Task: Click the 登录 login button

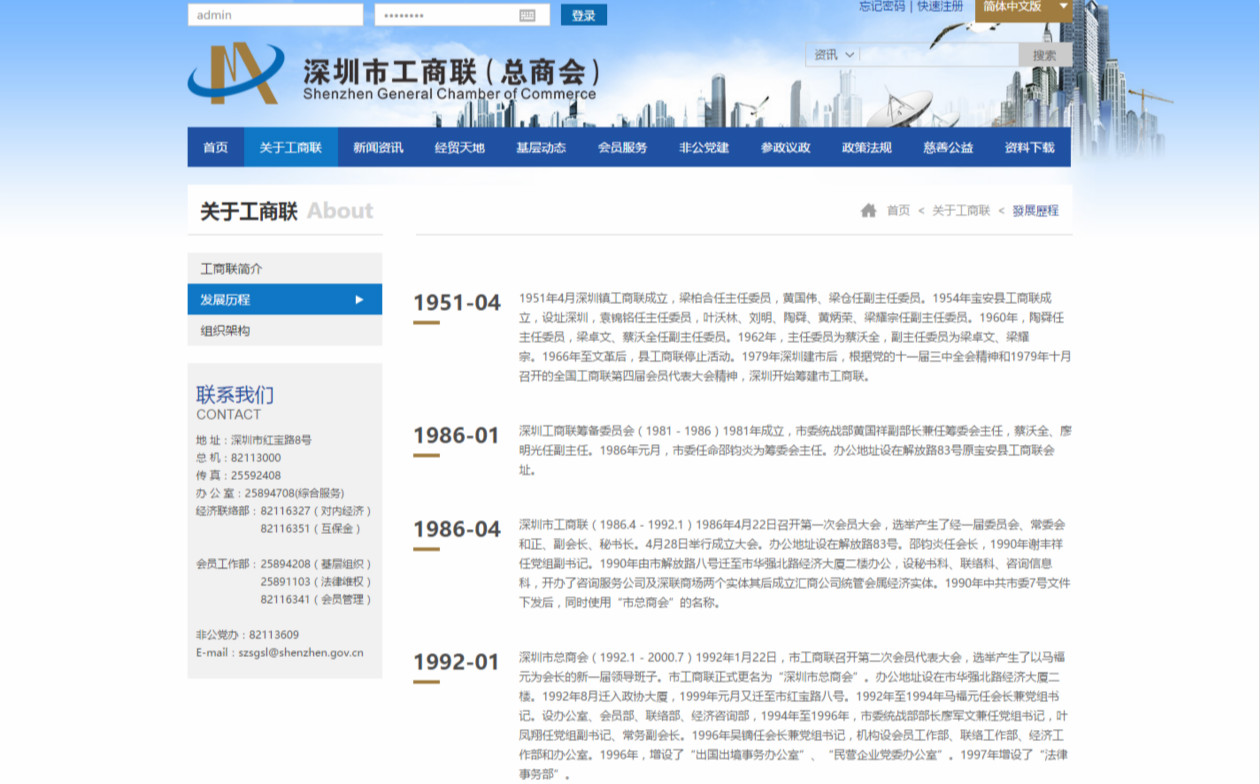Action: tap(584, 15)
